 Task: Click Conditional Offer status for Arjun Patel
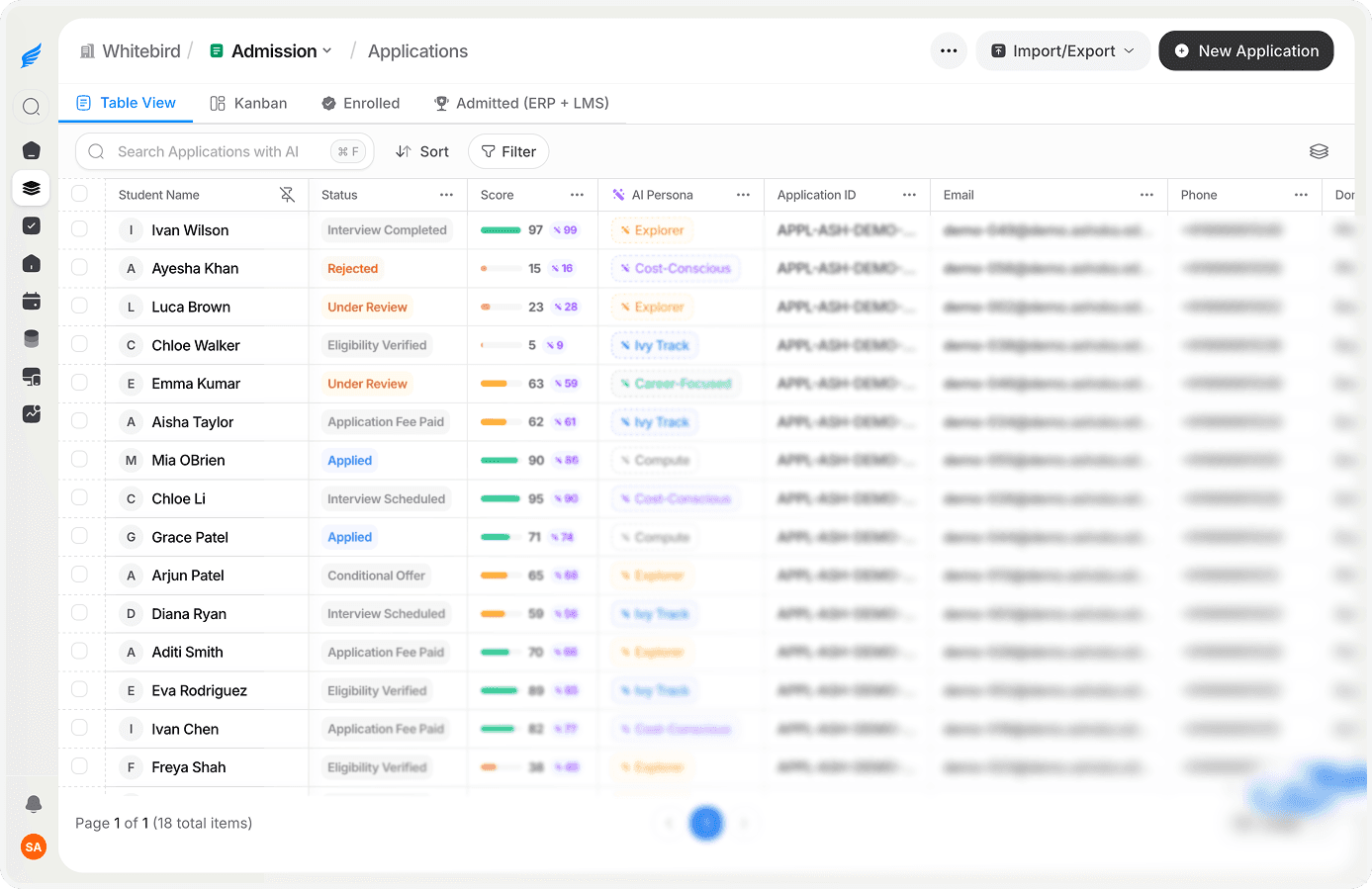(x=376, y=576)
